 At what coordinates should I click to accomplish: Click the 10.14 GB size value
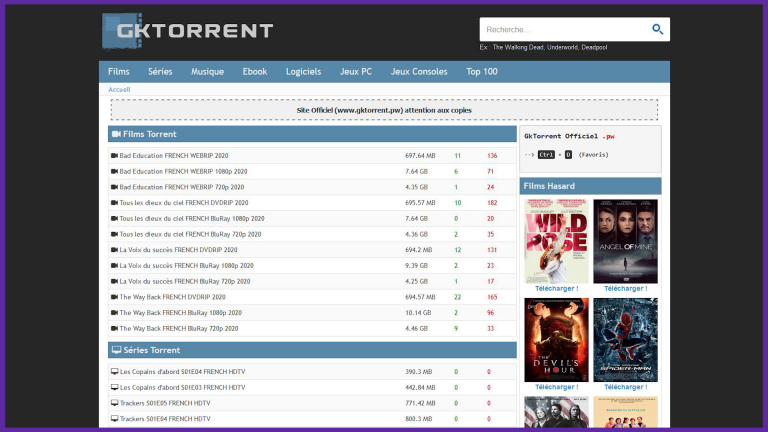pos(418,312)
